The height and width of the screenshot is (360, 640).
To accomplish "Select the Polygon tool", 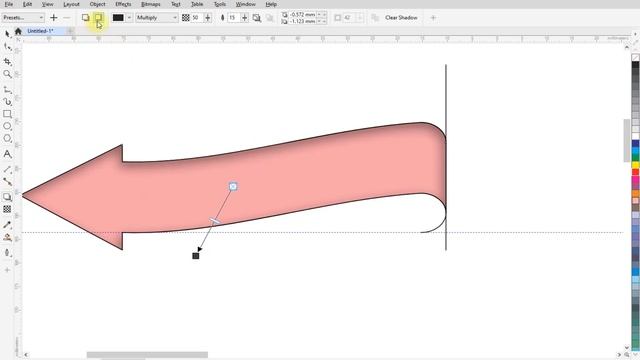I will pyautogui.click(x=7, y=138).
